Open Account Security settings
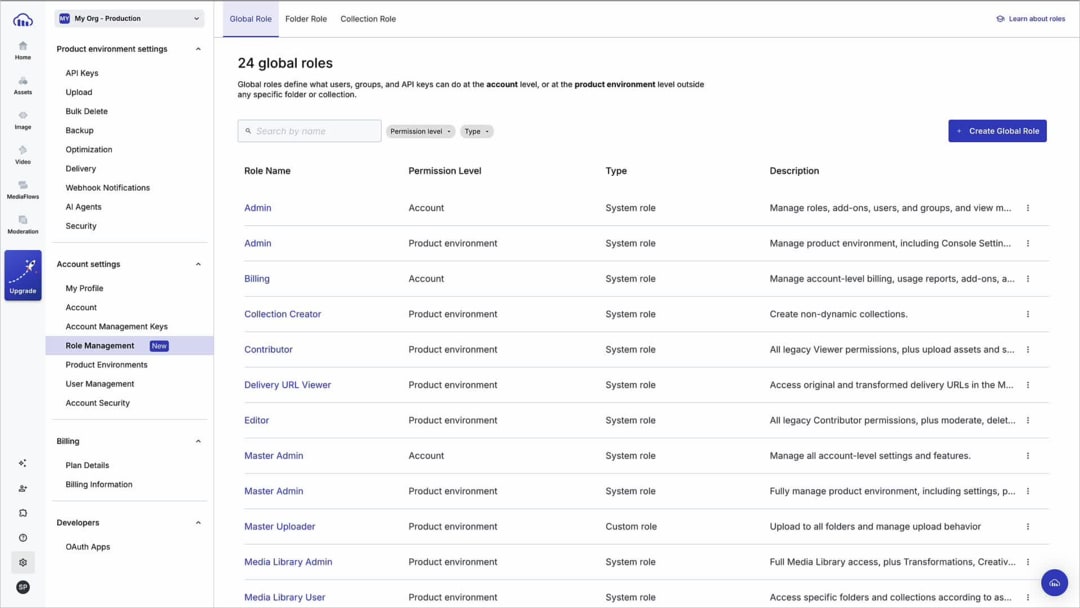The image size is (1080, 608). 97,403
